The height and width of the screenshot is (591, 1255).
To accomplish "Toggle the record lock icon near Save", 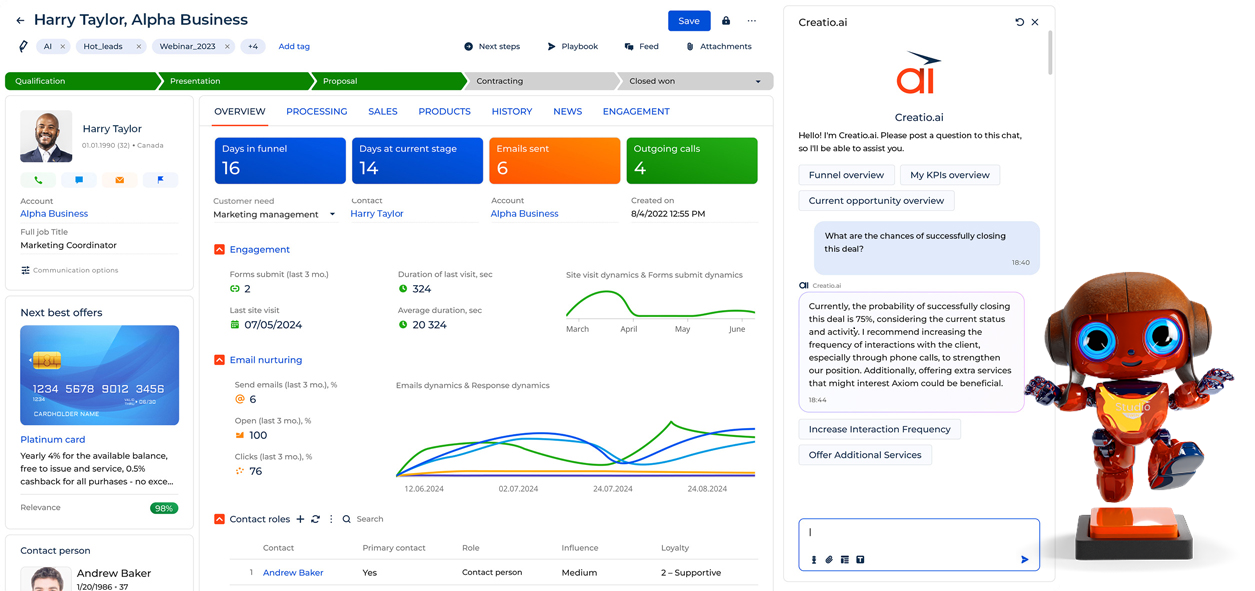I will click(725, 20).
